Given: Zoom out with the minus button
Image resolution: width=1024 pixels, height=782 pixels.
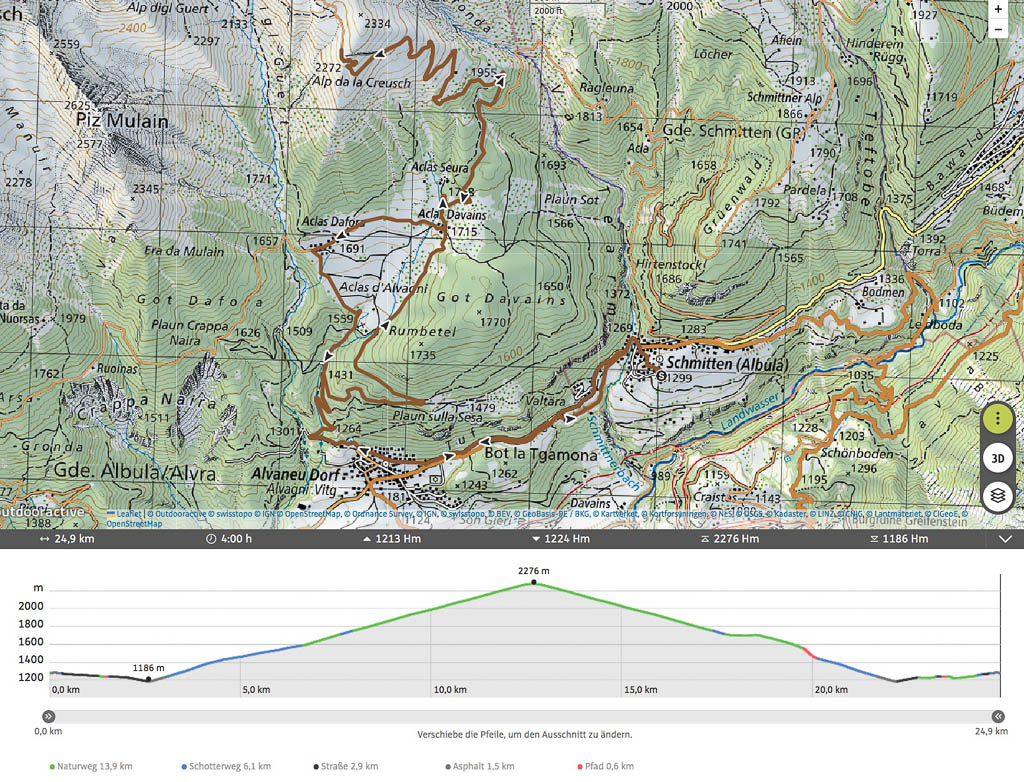Looking at the screenshot, I should (x=997, y=30).
